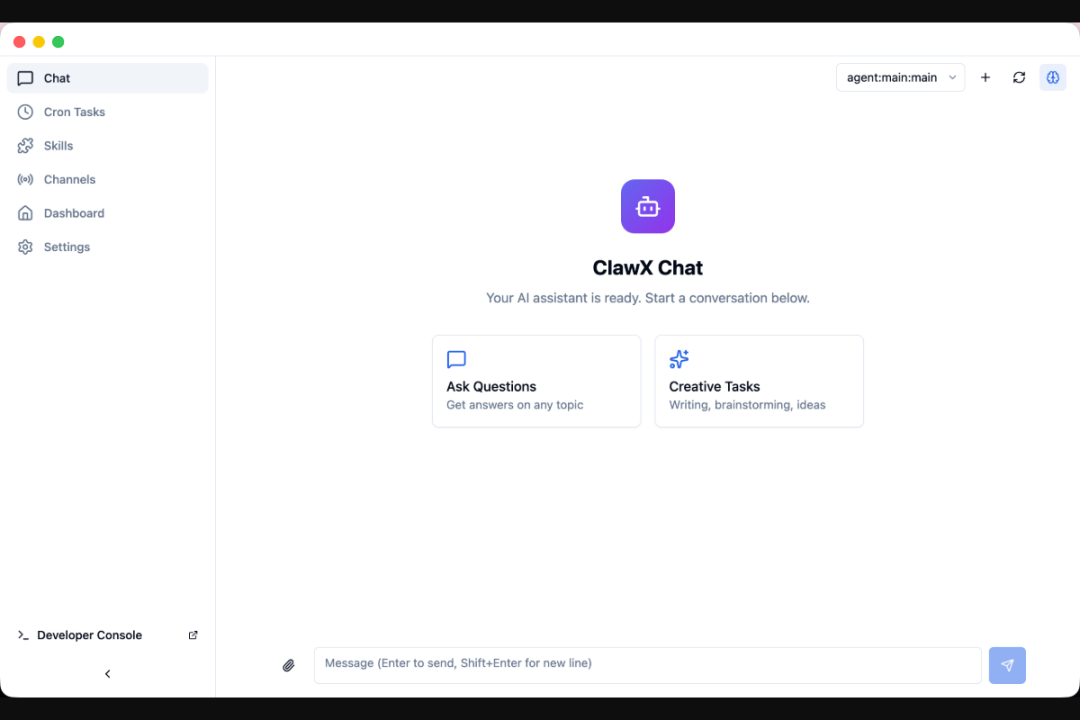Click the paperclip attach file icon
Image resolution: width=1080 pixels, height=720 pixels.
[289, 666]
